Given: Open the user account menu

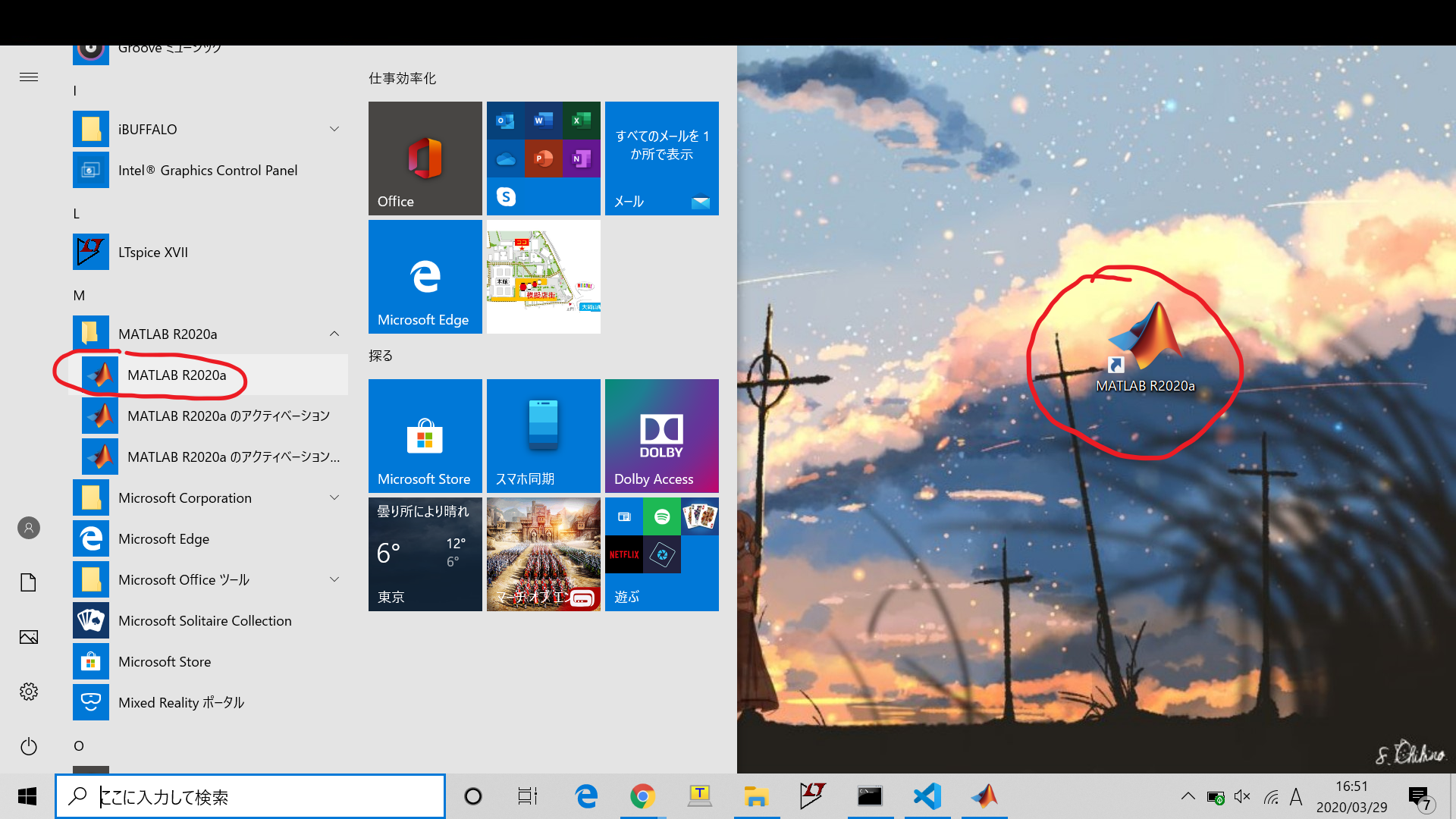Looking at the screenshot, I should [x=29, y=528].
